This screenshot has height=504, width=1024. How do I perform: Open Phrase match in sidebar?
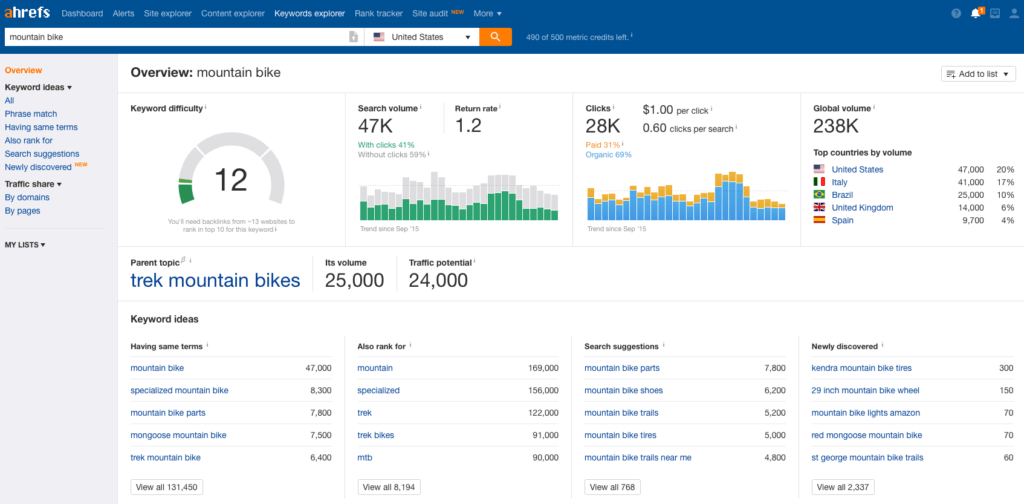(x=31, y=114)
